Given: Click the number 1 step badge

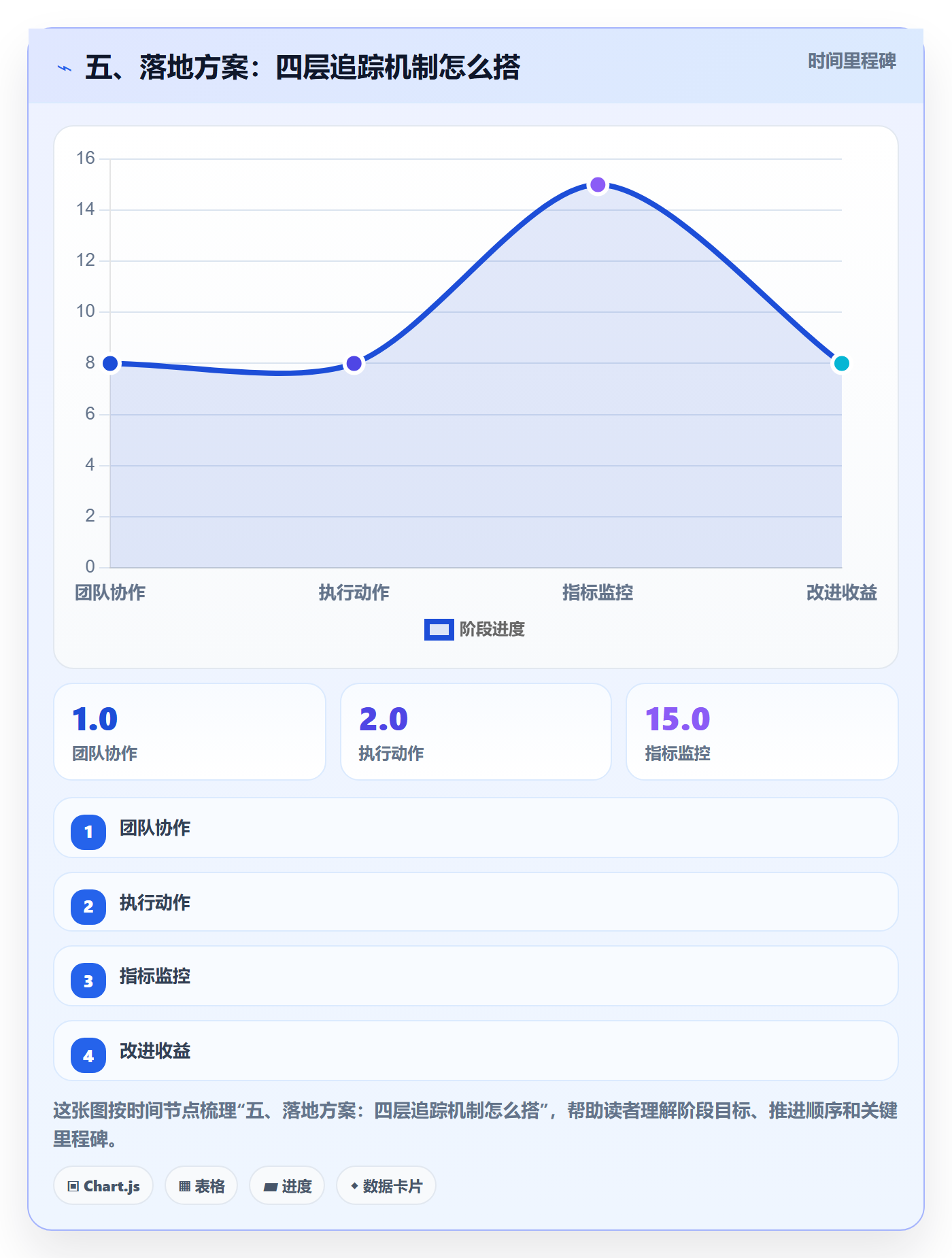Looking at the screenshot, I should pyautogui.click(x=88, y=832).
